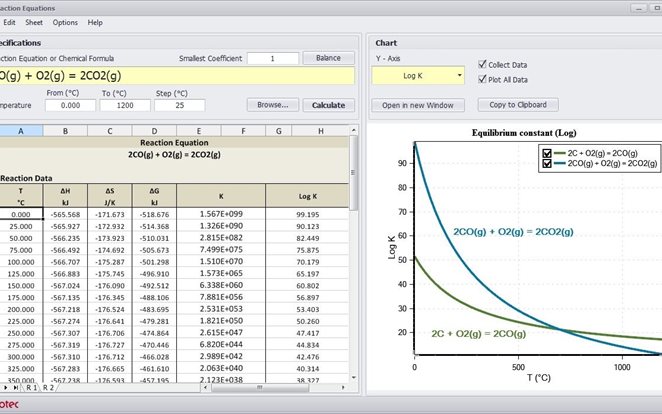The height and width of the screenshot is (414, 662).
Task: Switch to the R 1 sheet tab
Action: point(32,387)
